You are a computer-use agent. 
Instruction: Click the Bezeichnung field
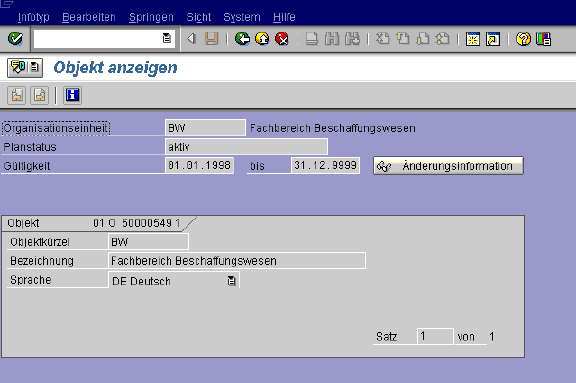point(237,261)
